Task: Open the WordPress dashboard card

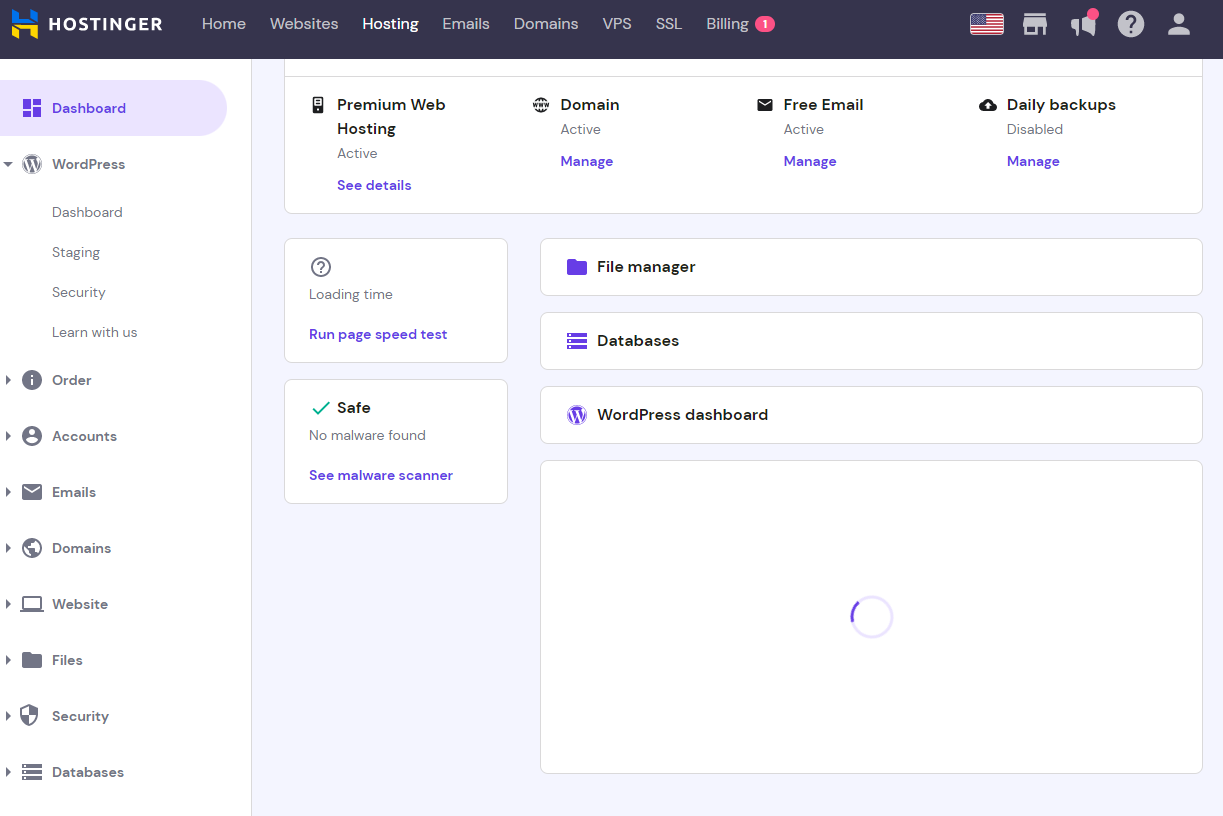Action: pos(871,415)
